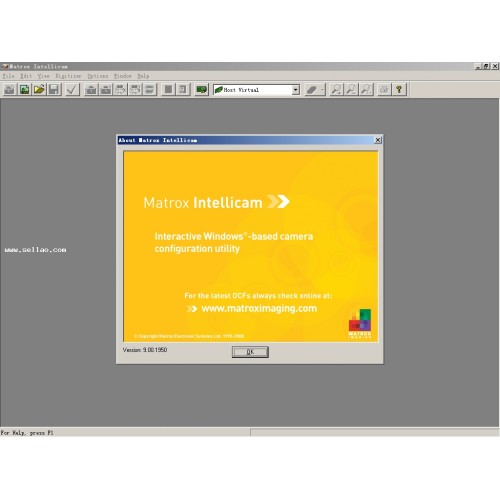Open the Window menu
Viewport: 500px width, 500px height.
click(123, 76)
